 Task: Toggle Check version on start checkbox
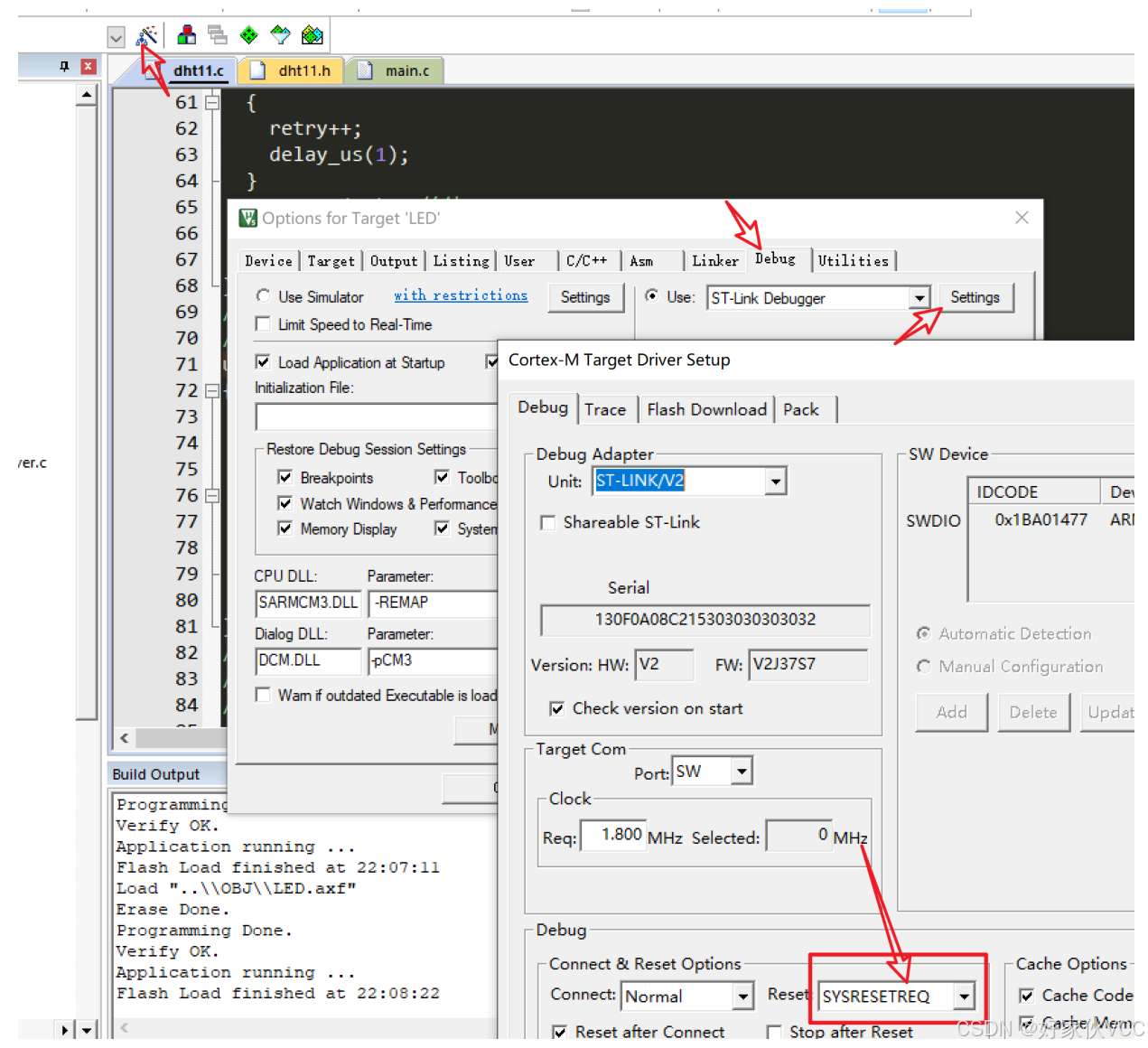coord(557,709)
